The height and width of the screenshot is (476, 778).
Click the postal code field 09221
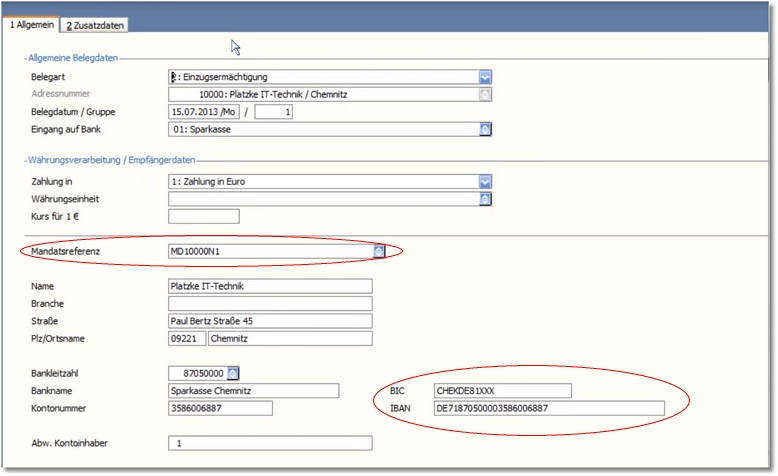coord(187,338)
